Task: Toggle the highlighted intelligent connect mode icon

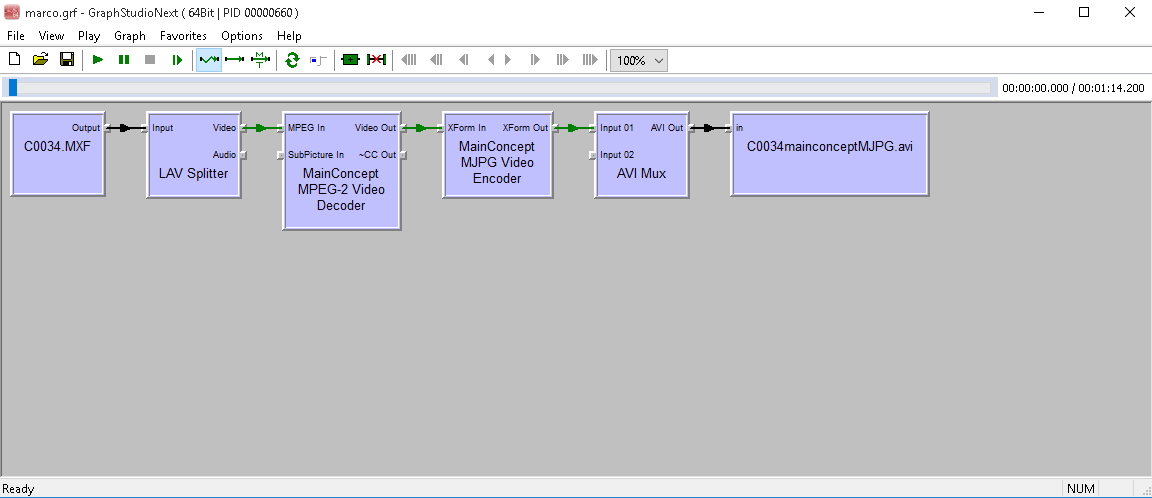Action: 209,60
